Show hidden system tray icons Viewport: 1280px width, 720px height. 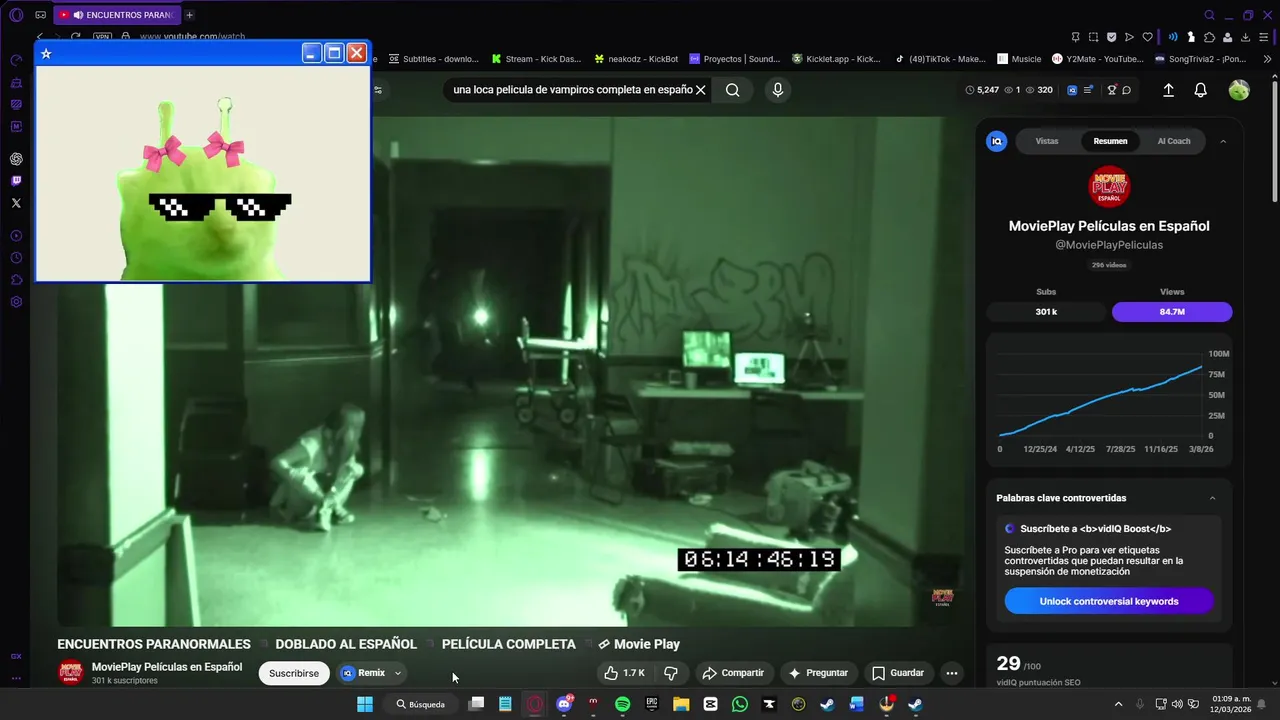pos(1118,704)
